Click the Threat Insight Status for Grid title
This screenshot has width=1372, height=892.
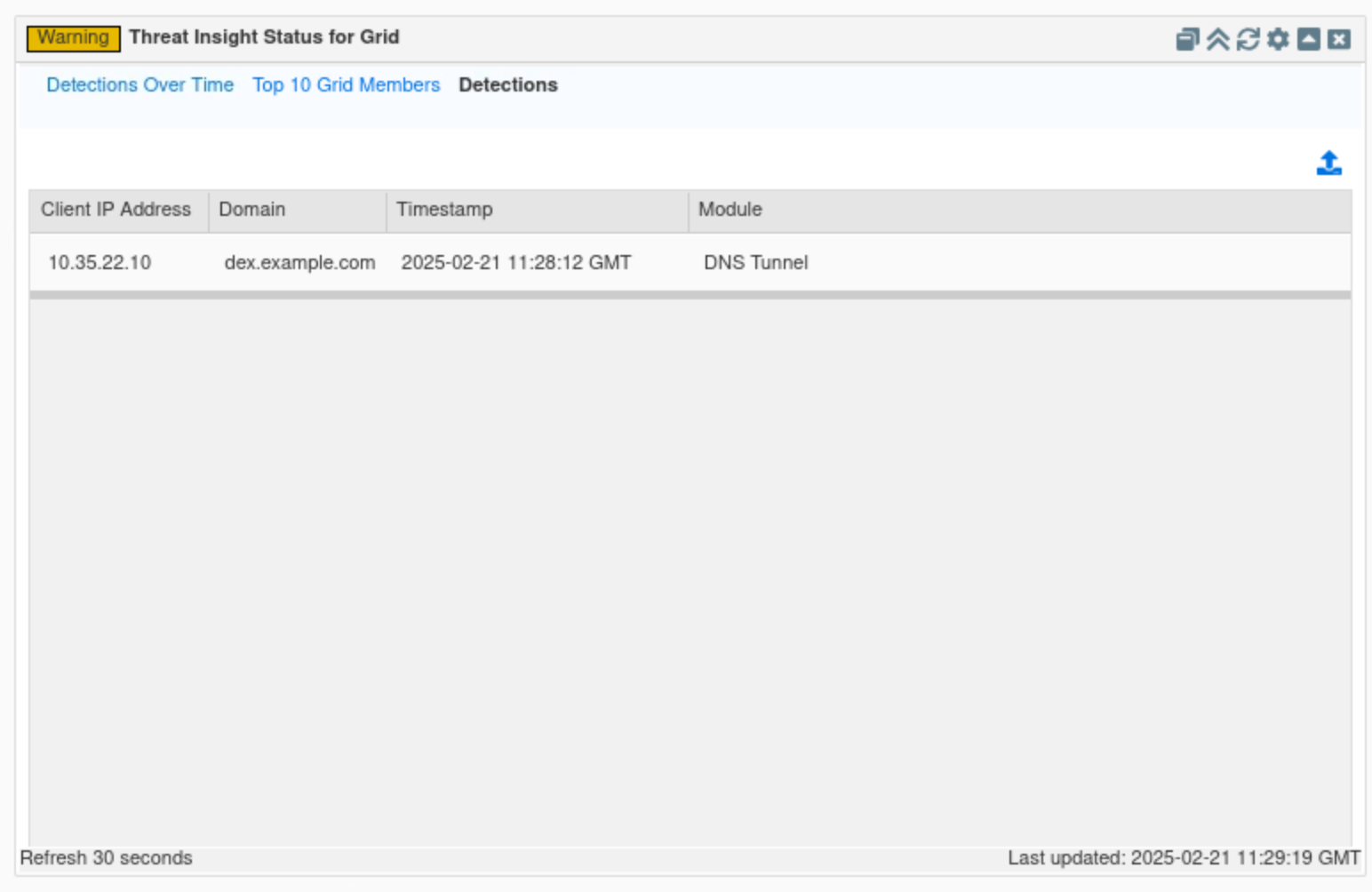tap(264, 37)
